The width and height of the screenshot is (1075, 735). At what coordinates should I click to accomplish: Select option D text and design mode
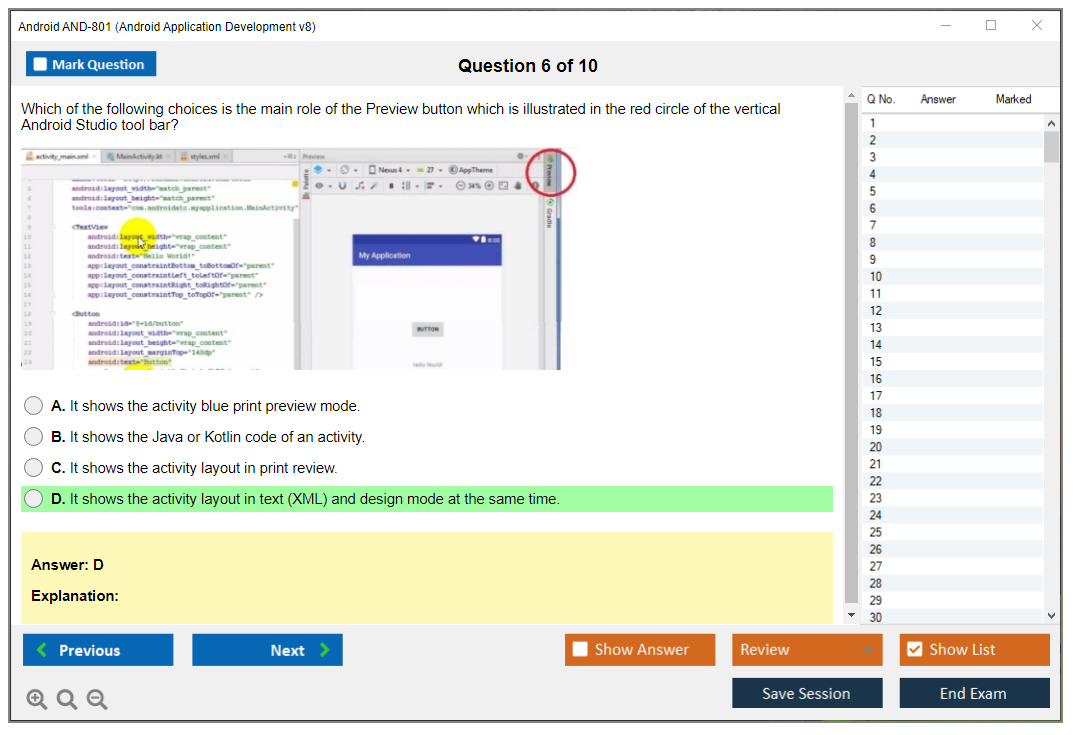tap(34, 499)
